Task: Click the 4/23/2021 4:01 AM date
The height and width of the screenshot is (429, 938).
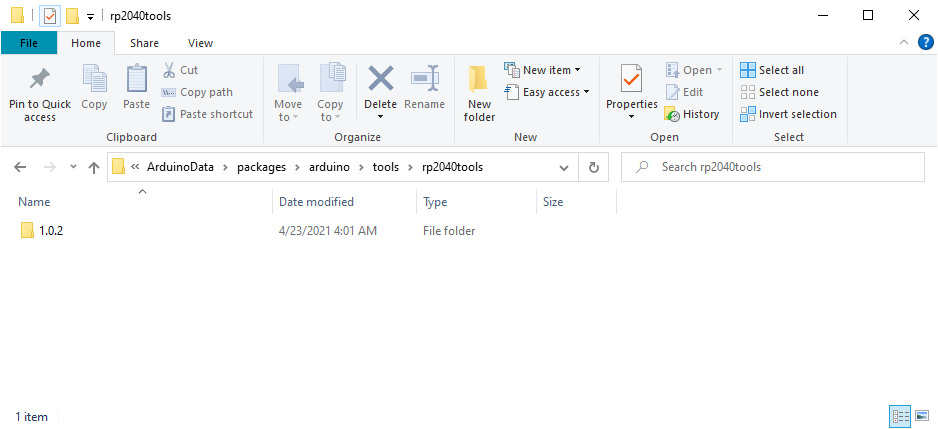Action: [328, 230]
